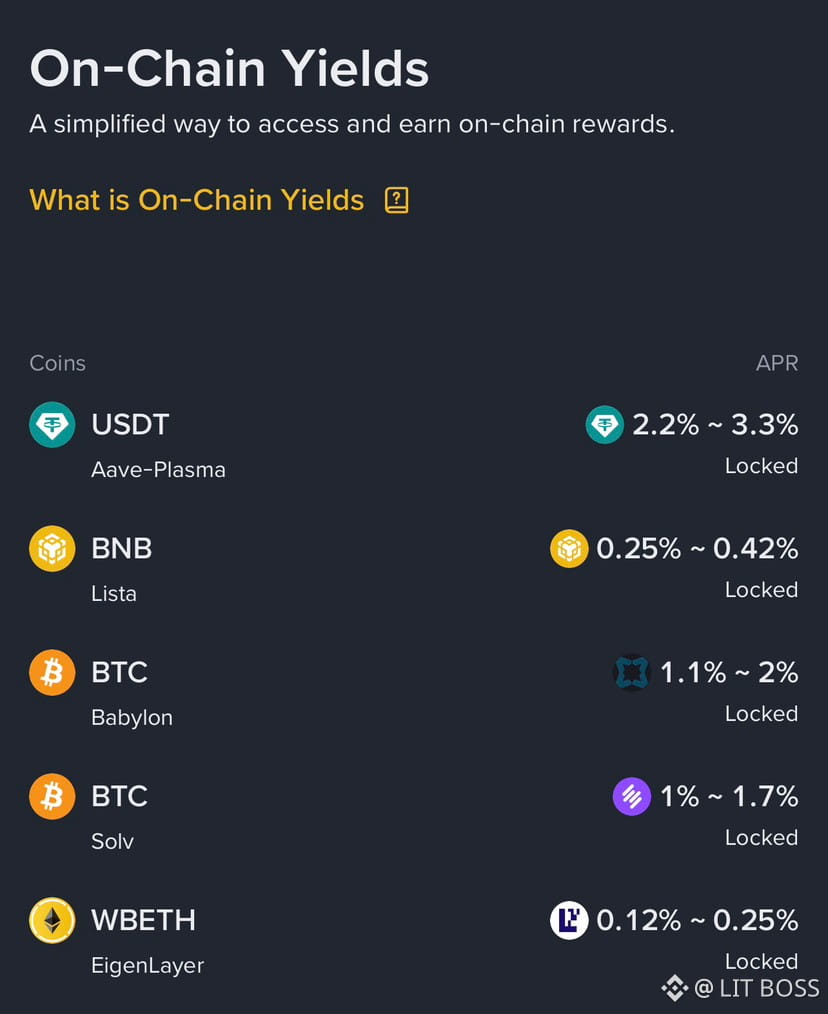
Task: Open the WBETH EigenLayer product name
Action: click(x=147, y=965)
